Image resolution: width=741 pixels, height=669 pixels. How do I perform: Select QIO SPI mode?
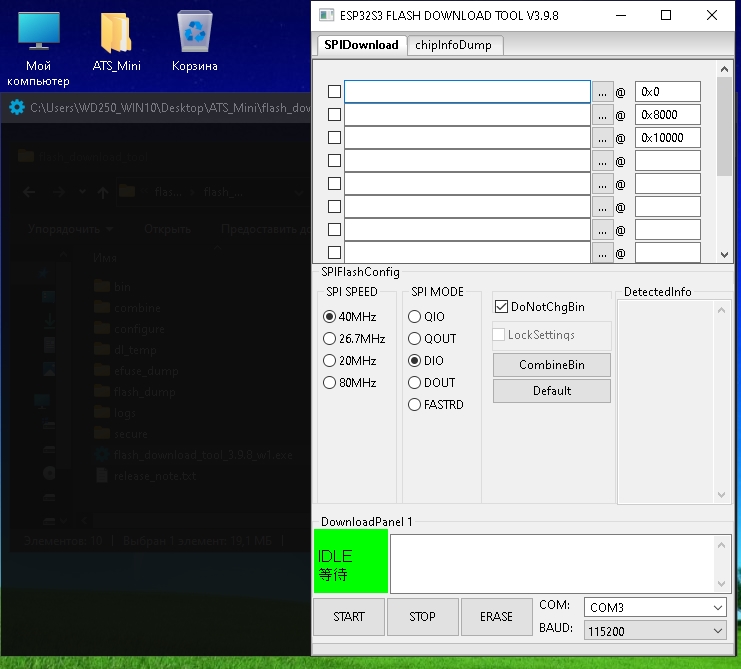426,317
